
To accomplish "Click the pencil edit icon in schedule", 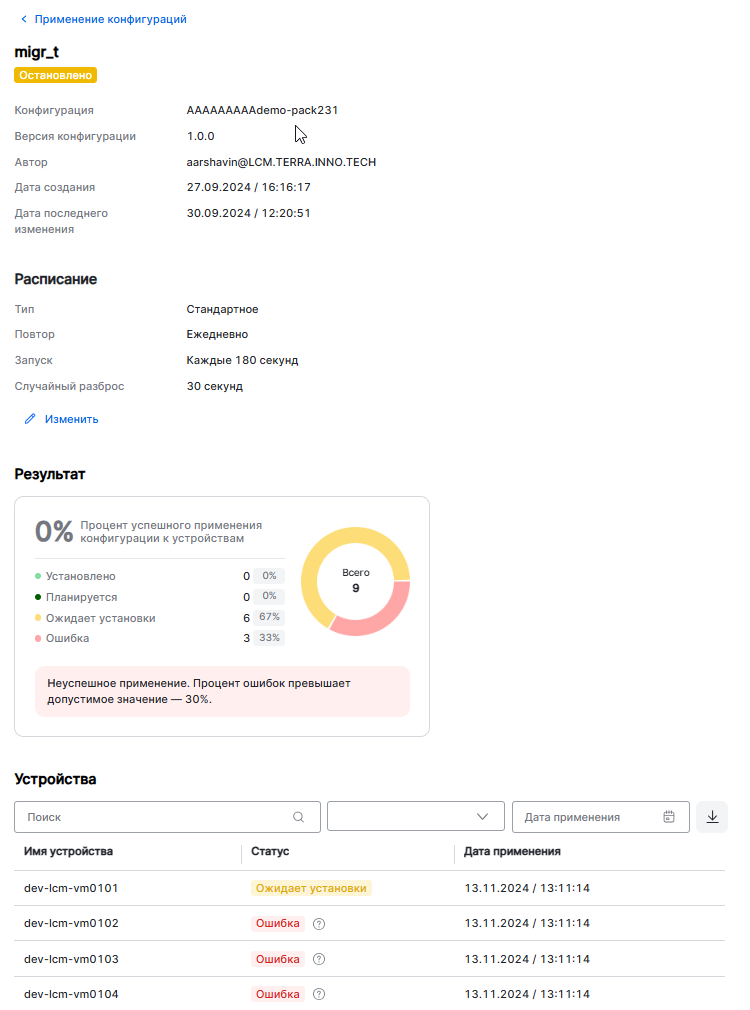I will tap(30, 419).
